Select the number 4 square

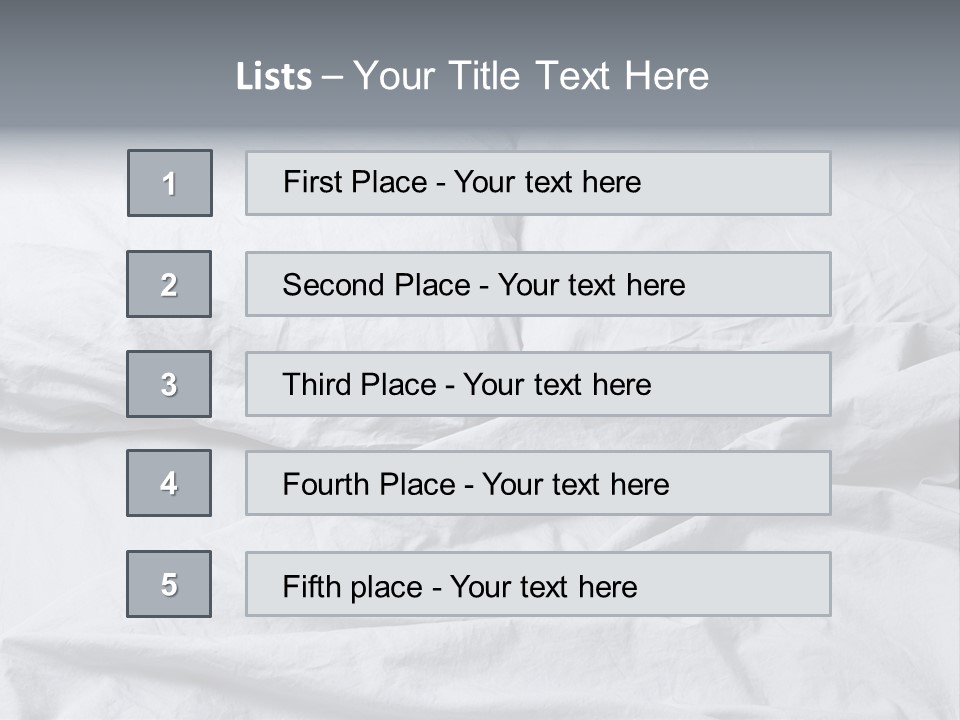click(169, 483)
